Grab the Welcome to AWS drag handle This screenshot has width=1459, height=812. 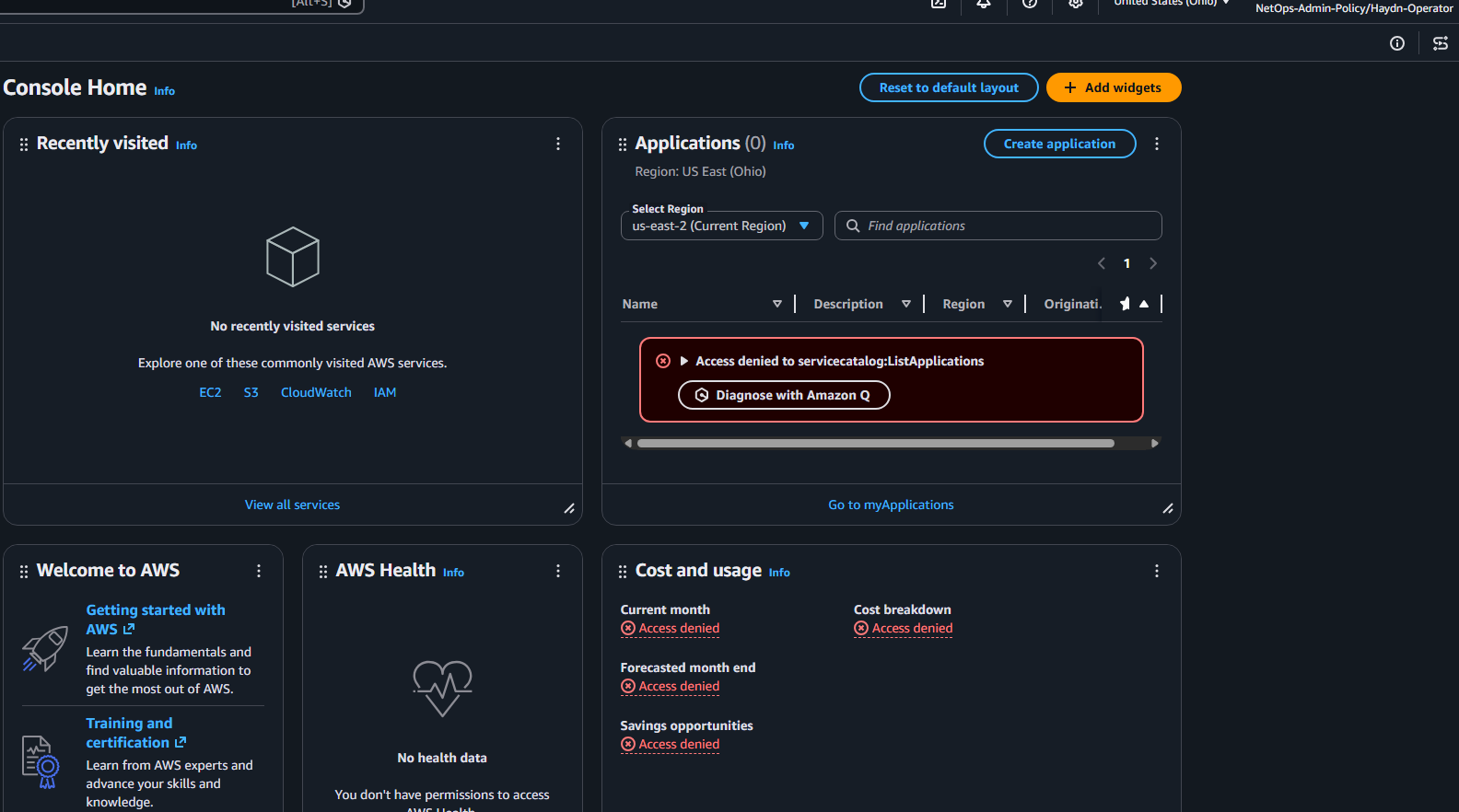[x=24, y=572]
